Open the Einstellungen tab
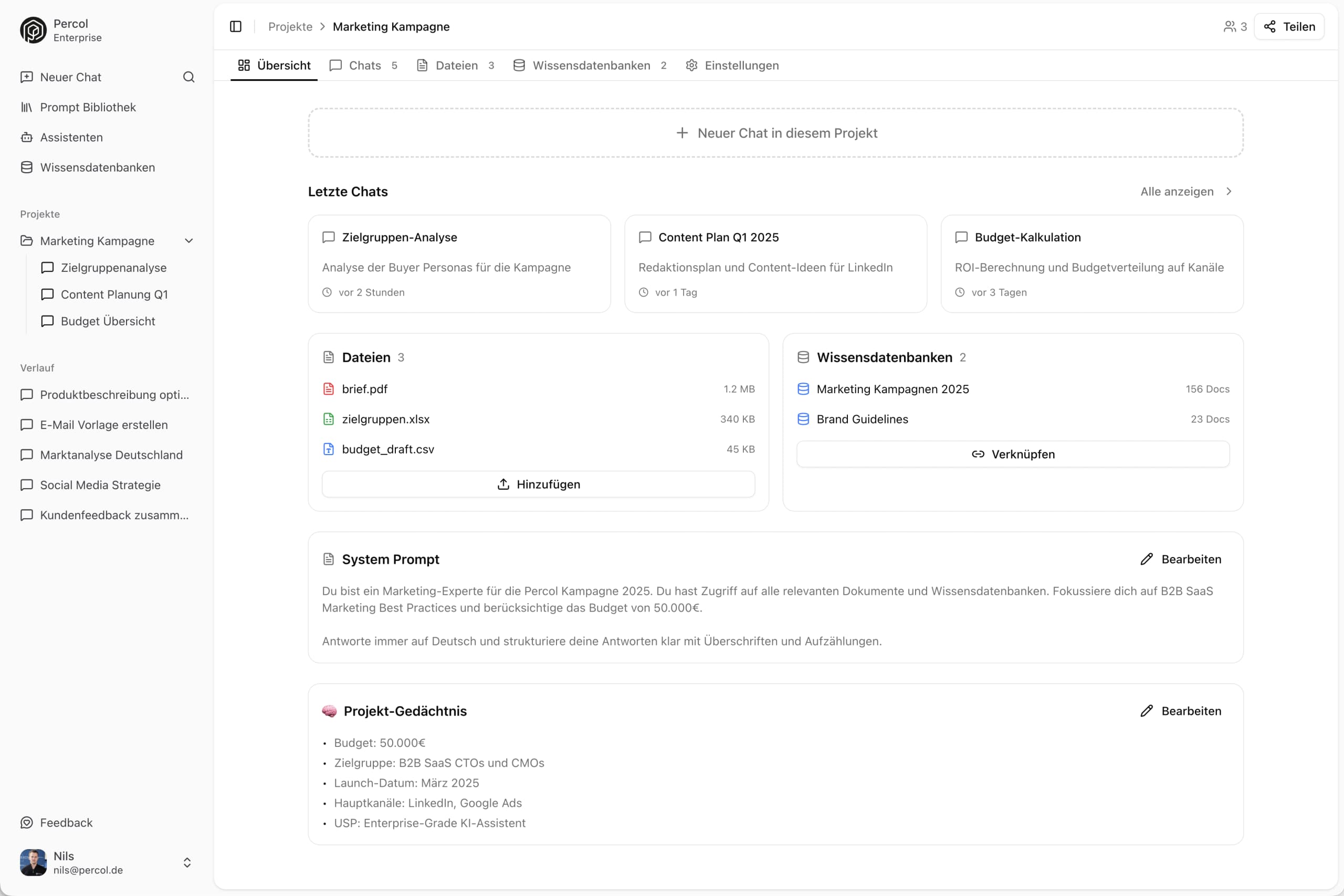The image size is (1344, 896). point(732,65)
